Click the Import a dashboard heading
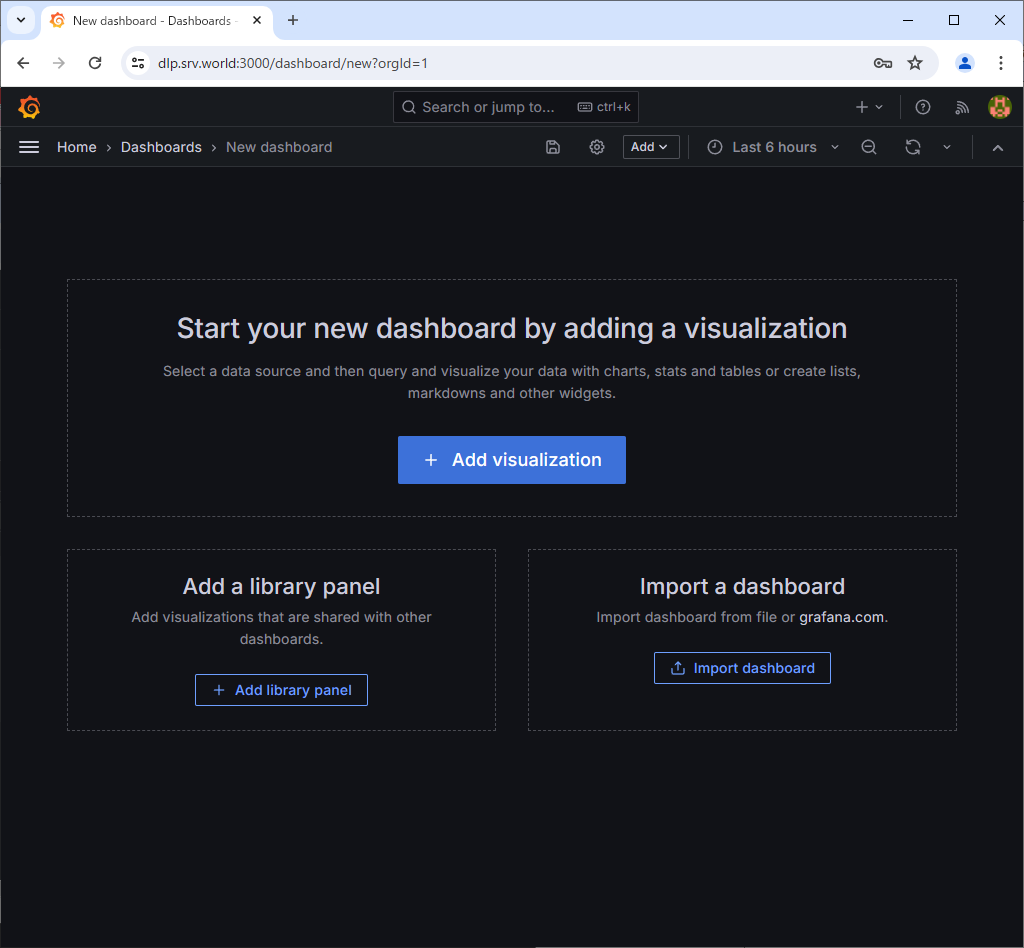1024x948 pixels. (x=742, y=586)
